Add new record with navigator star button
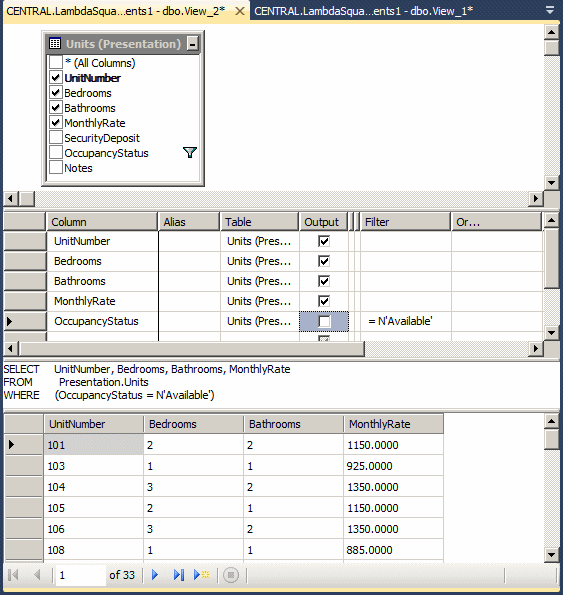Viewport: 563px width, 595px height. 201,575
